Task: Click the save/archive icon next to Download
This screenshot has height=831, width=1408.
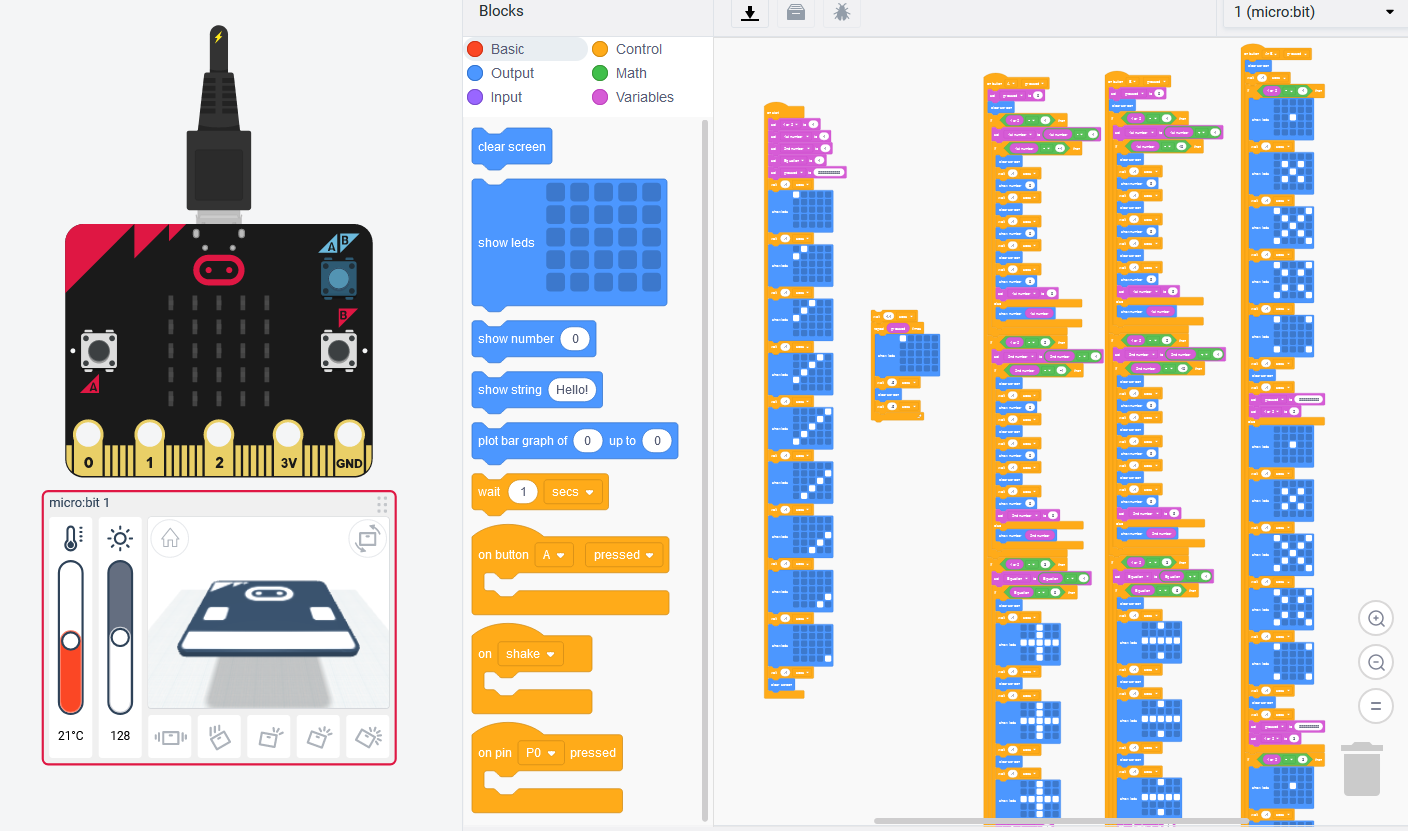Action: click(x=796, y=14)
